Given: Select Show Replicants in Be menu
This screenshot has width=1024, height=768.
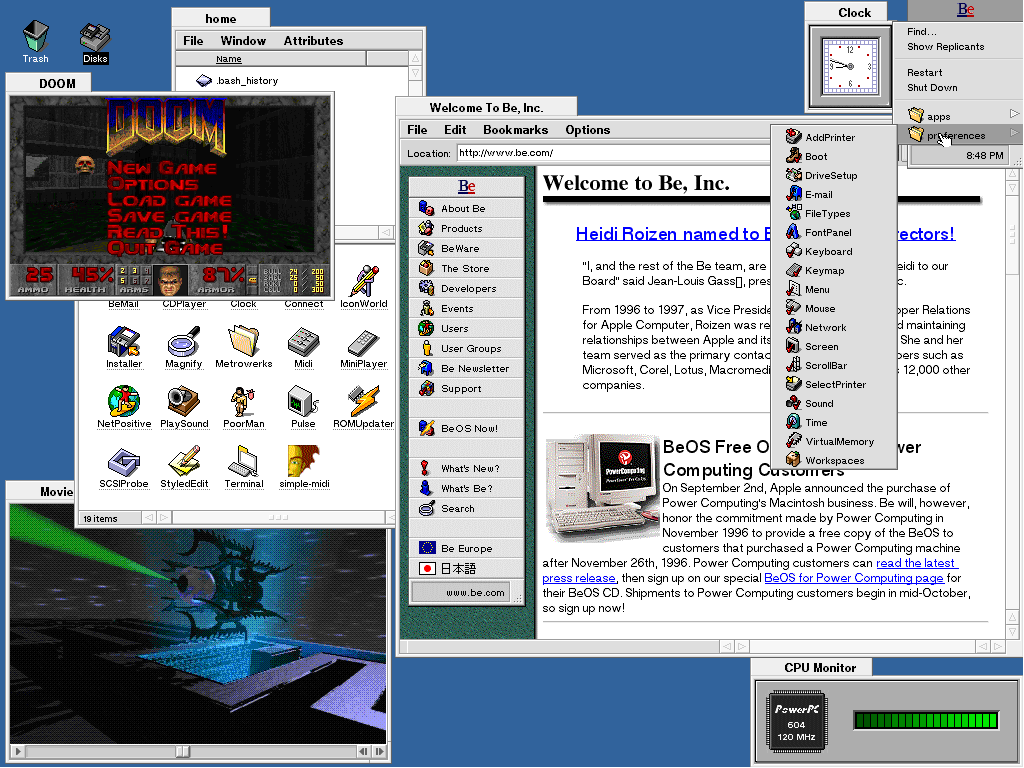Looking at the screenshot, I should point(945,46).
